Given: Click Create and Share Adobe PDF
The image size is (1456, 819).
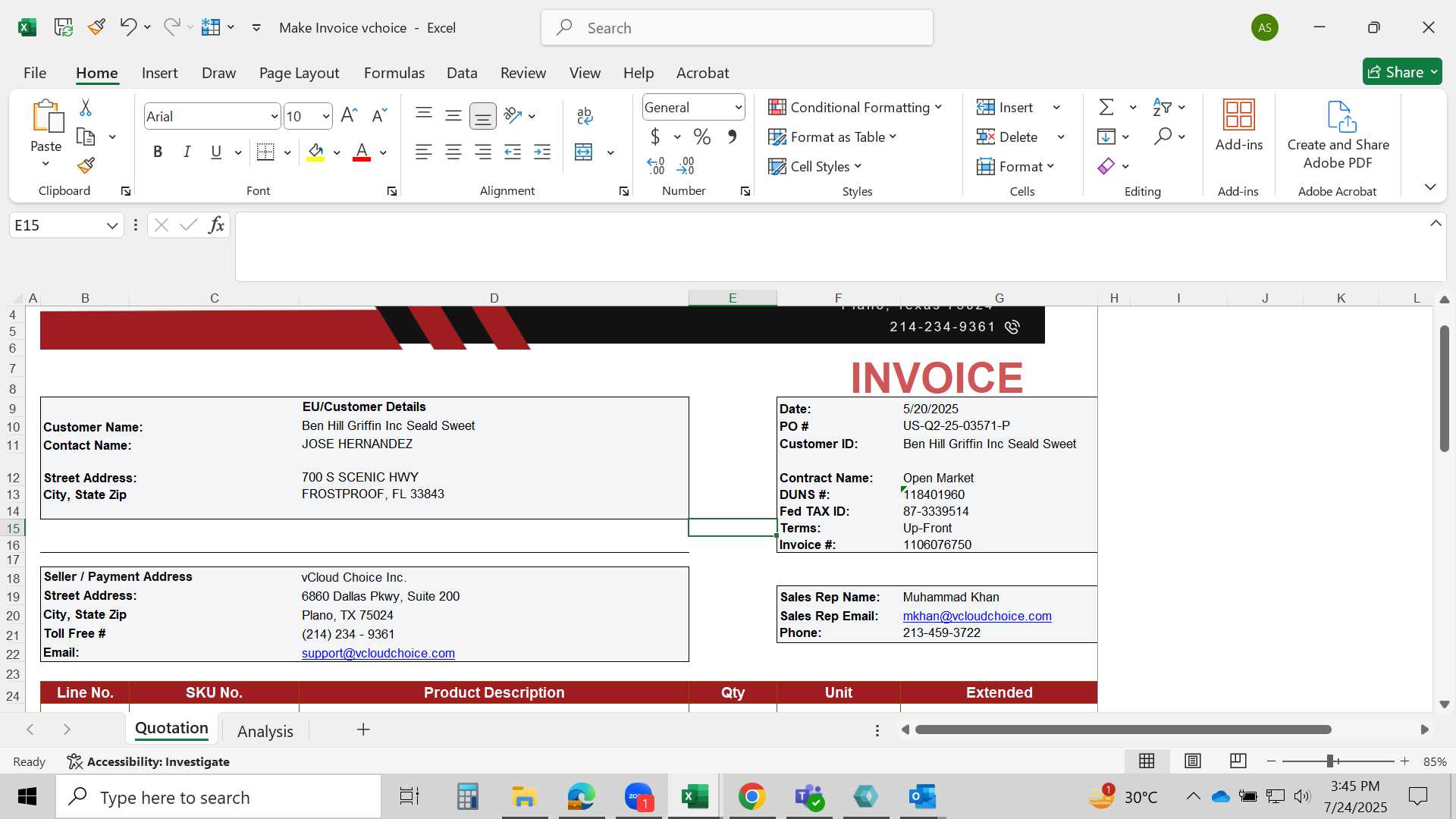Looking at the screenshot, I should [1338, 135].
